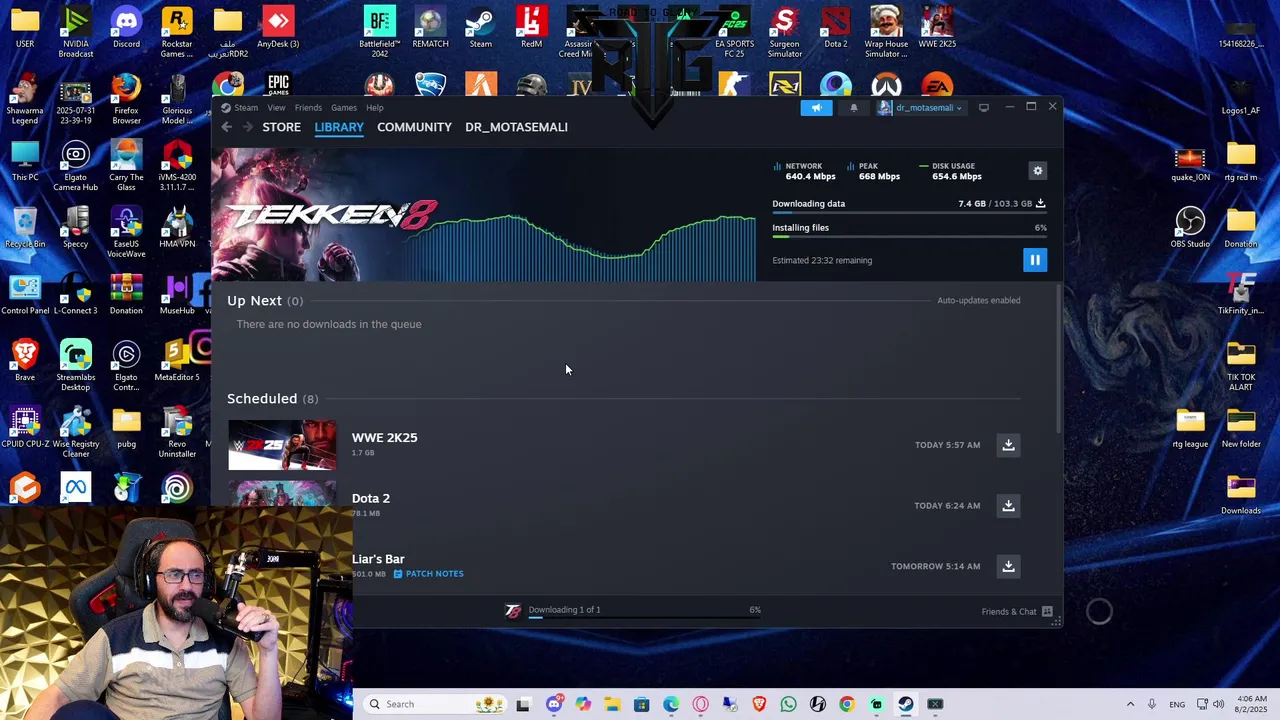Open the Games menu
1280x720 pixels.
point(344,108)
